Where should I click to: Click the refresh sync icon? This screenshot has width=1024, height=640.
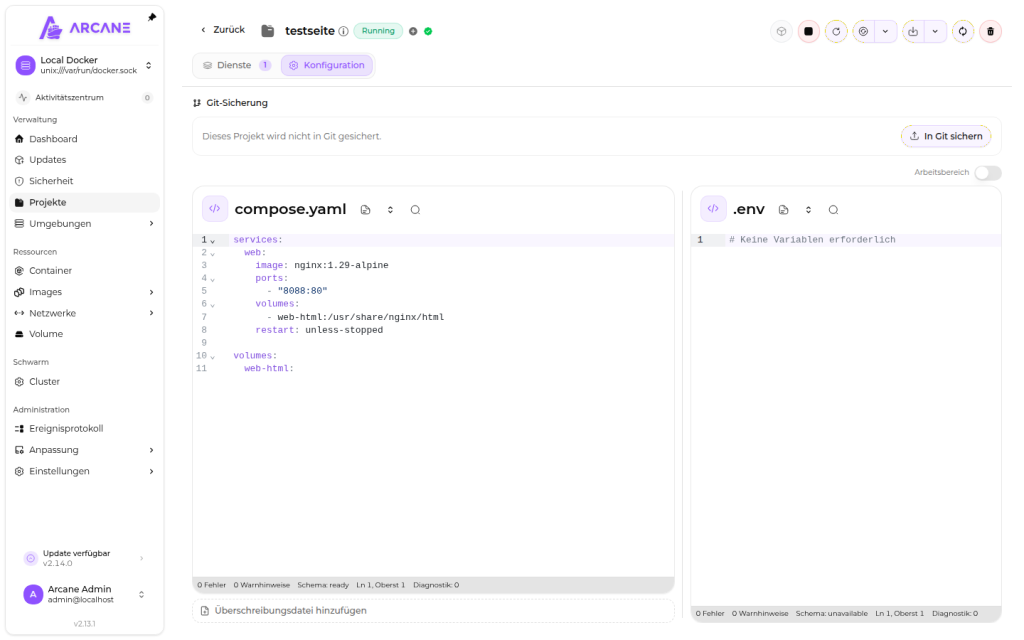(963, 31)
